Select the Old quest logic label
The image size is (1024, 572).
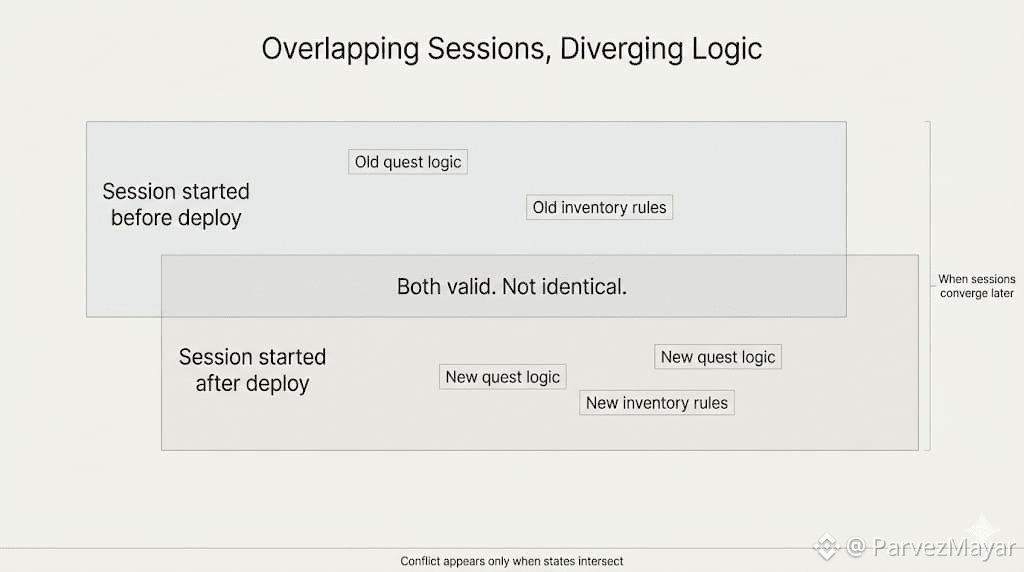pyautogui.click(x=408, y=162)
